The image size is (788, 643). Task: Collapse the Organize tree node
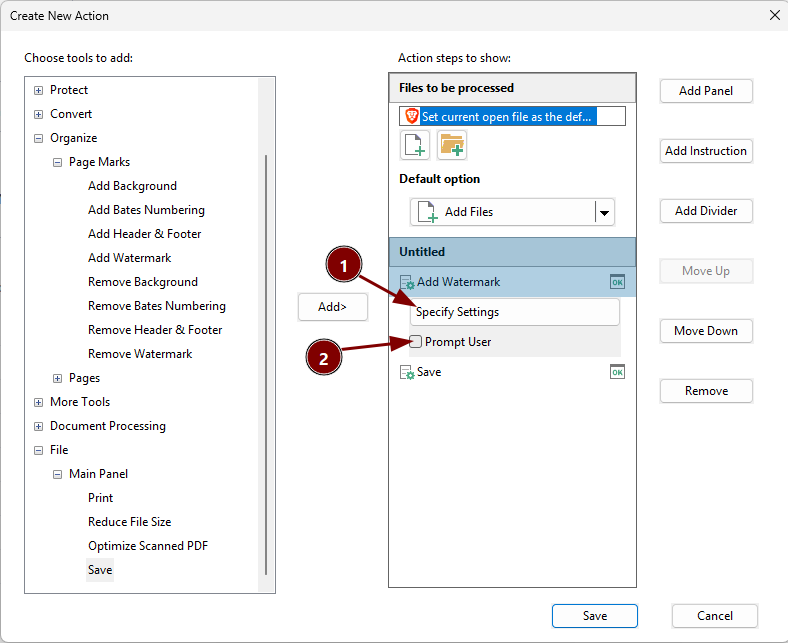pos(38,138)
